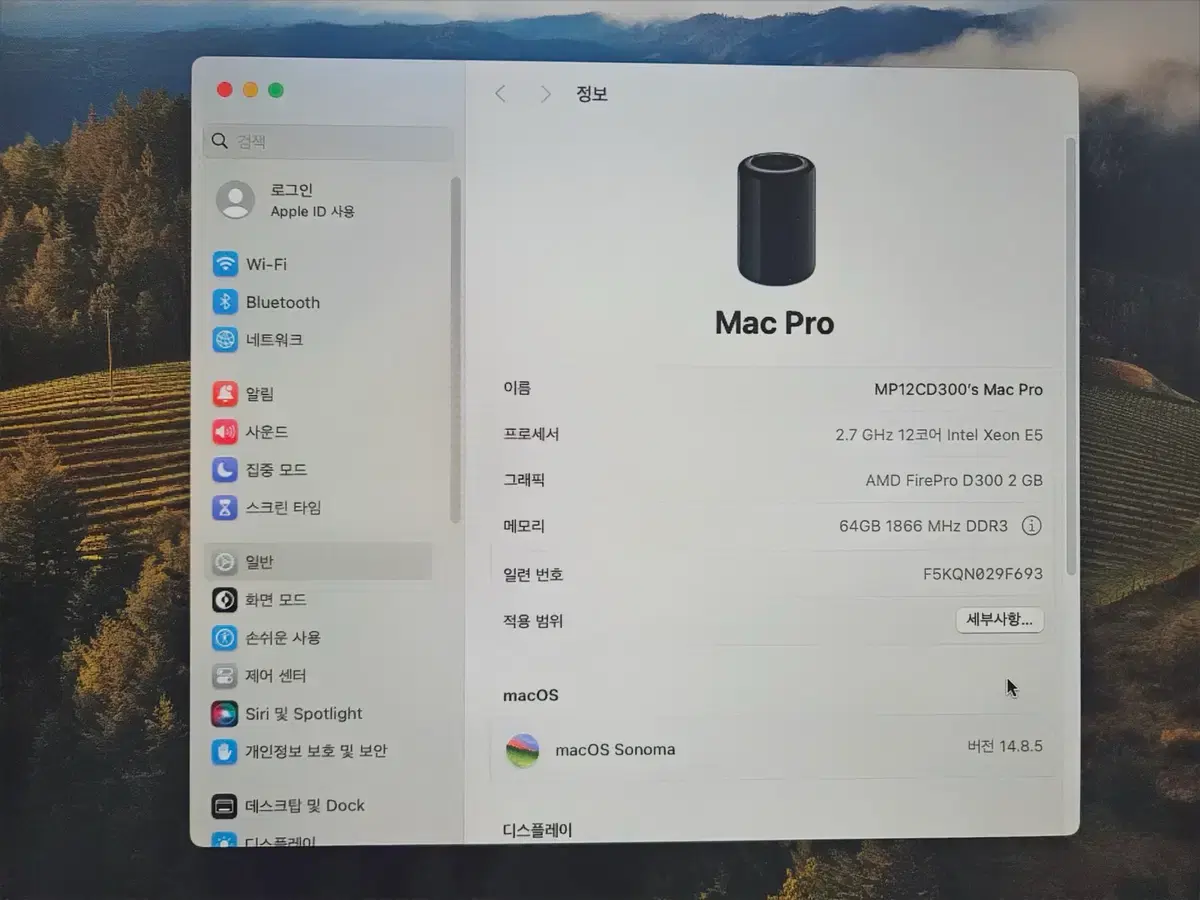Select 사운드 sound settings
The width and height of the screenshot is (1200, 900).
[318, 432]
